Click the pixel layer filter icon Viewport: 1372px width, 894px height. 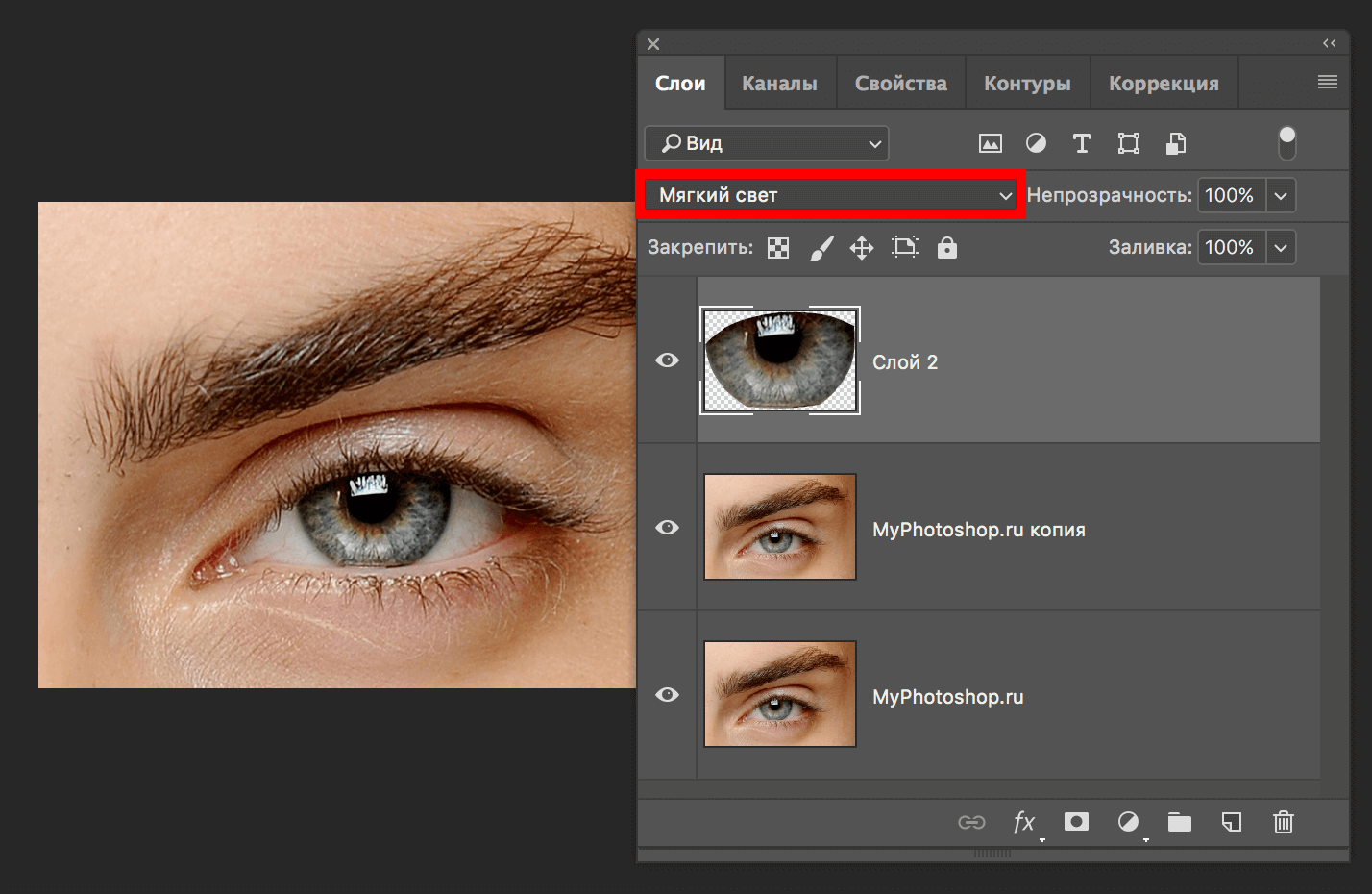tap(990, 144)
